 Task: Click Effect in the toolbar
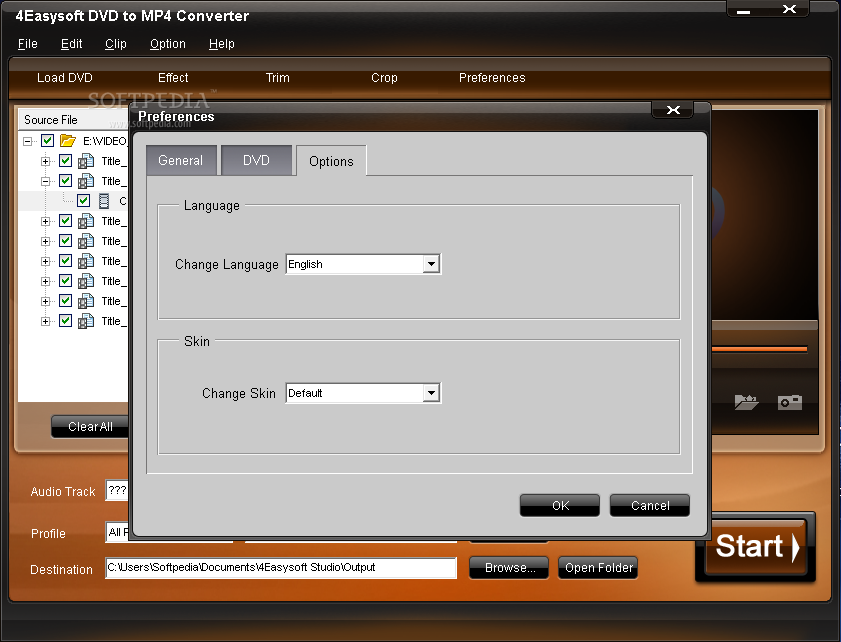pos(173,78)
